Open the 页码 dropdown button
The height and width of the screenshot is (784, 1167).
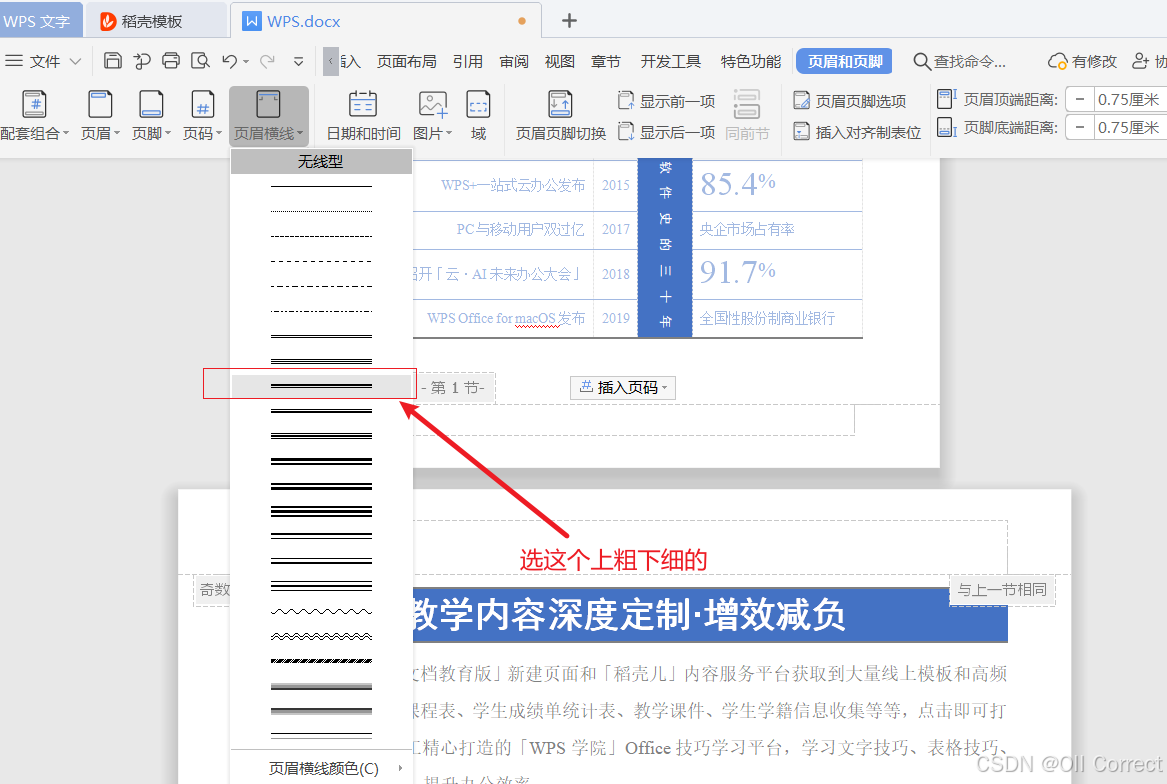pos(202,115)
